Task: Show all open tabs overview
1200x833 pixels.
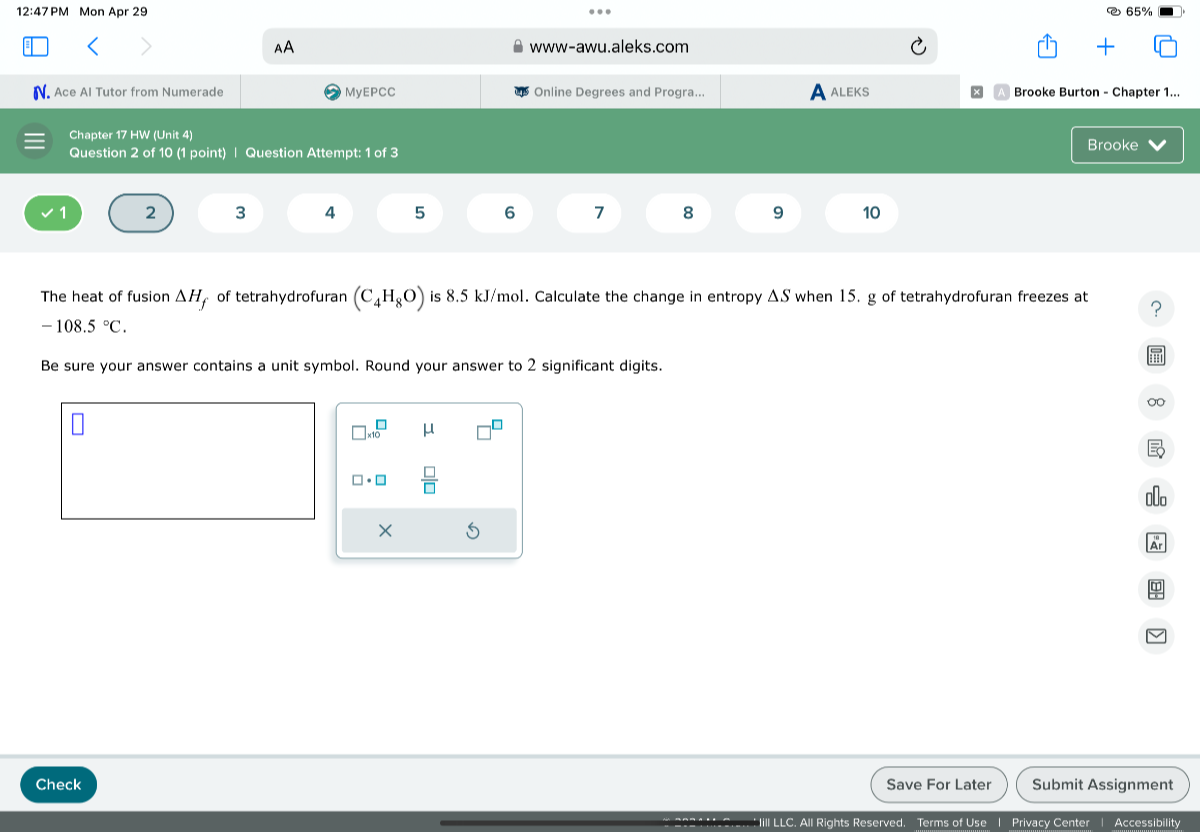Action: click(x=1166, y=46)
